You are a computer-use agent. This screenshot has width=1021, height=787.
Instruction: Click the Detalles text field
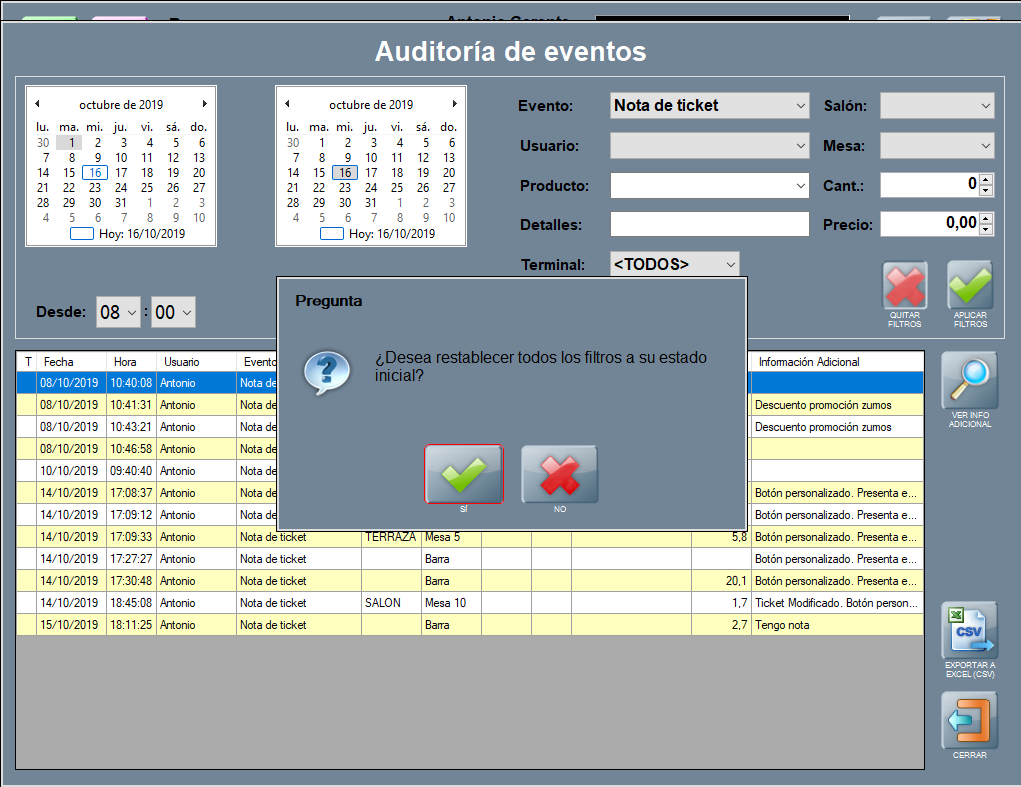(x=709, y=225)
